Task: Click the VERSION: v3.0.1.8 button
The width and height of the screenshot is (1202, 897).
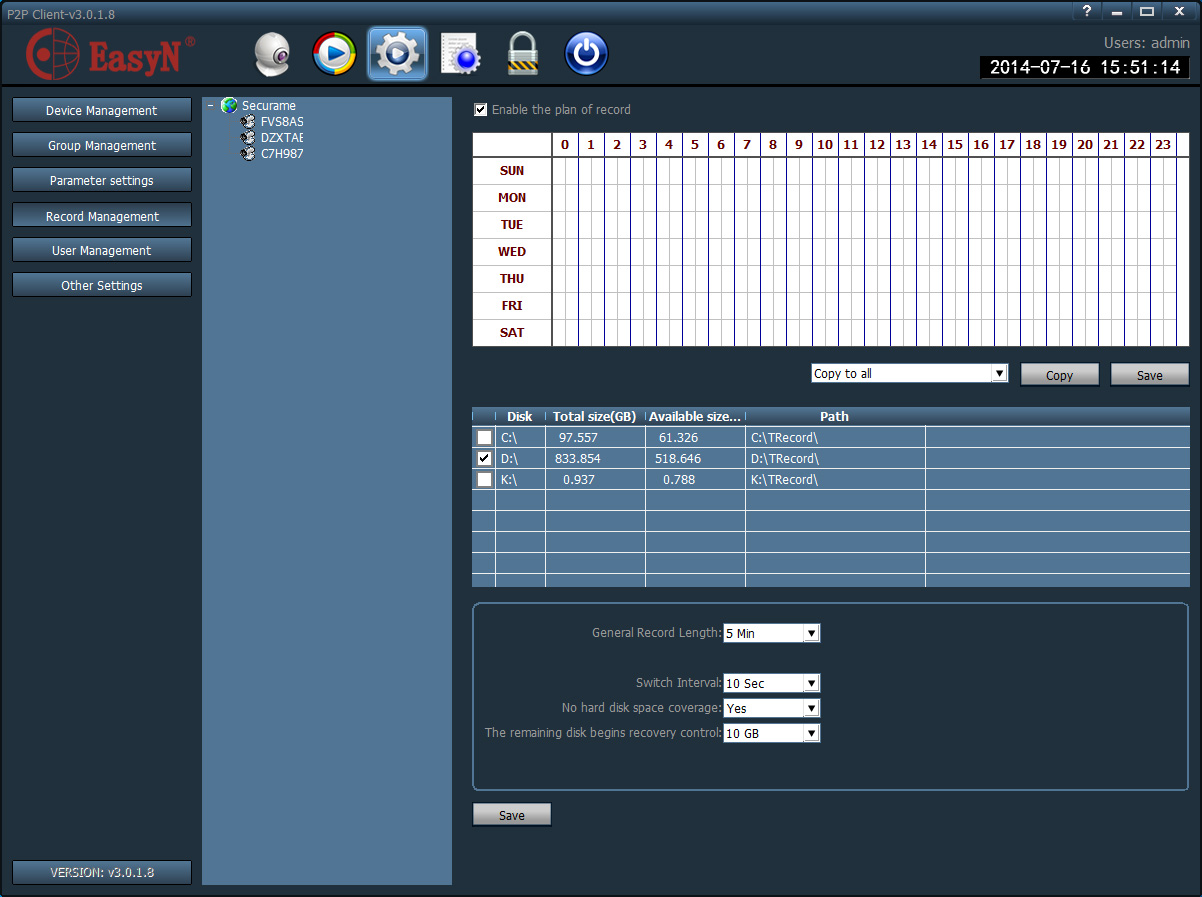Action: (x=102, y=873)
